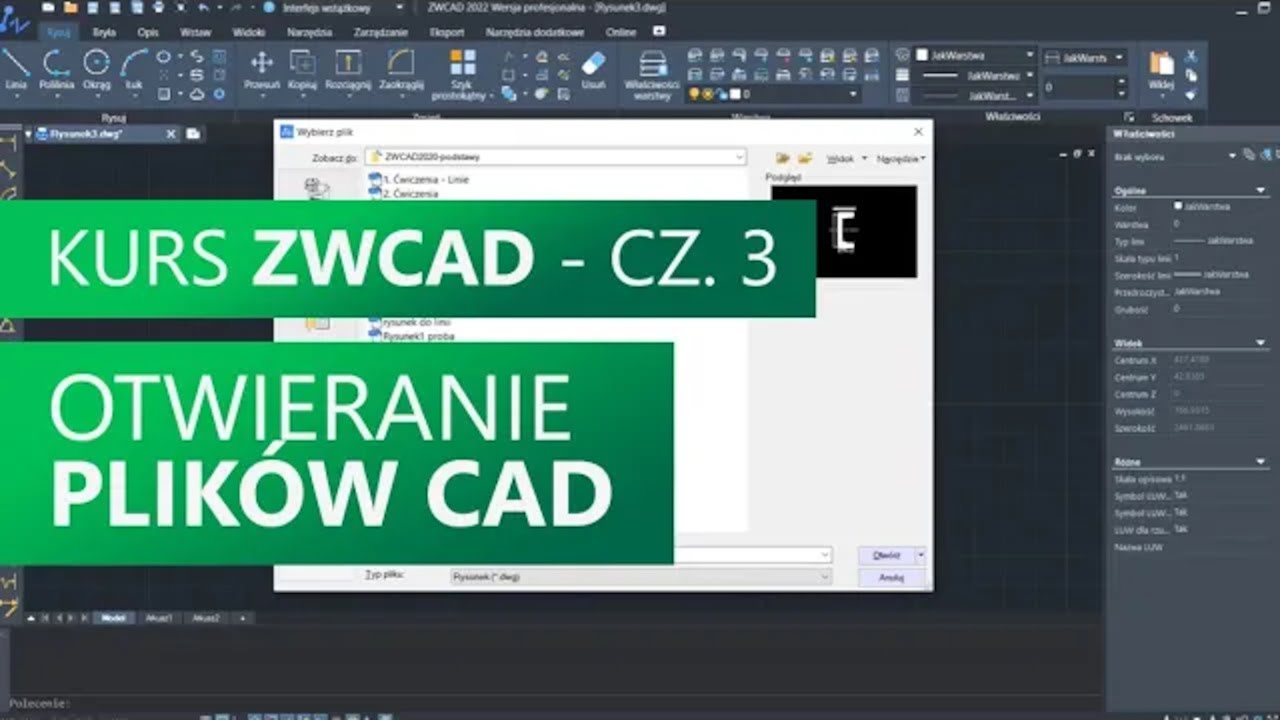The height and width of the screenshot is (720, 1280).
Task: Choose the Przesuń move tool
Action: point(262,70)
